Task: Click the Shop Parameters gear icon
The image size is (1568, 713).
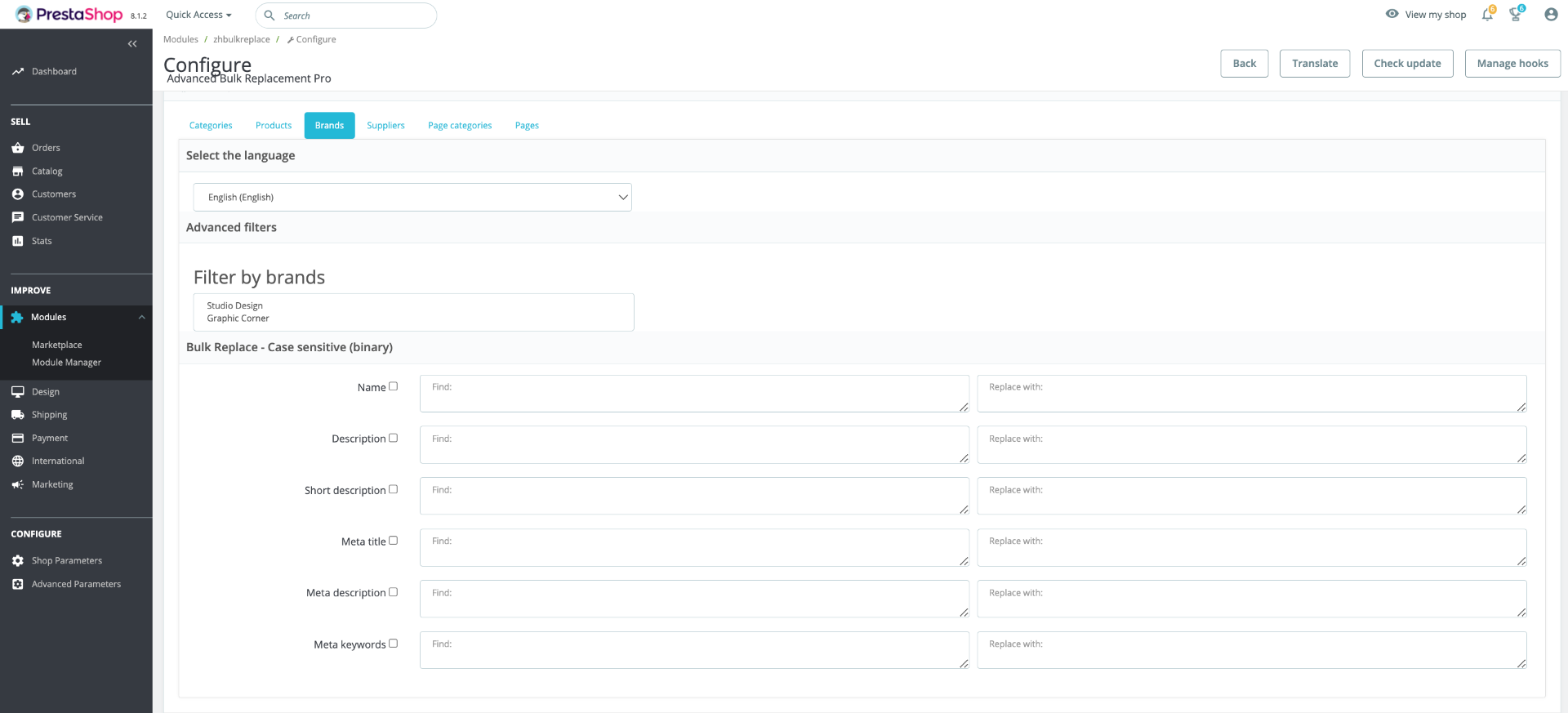Action: (18, 561)
